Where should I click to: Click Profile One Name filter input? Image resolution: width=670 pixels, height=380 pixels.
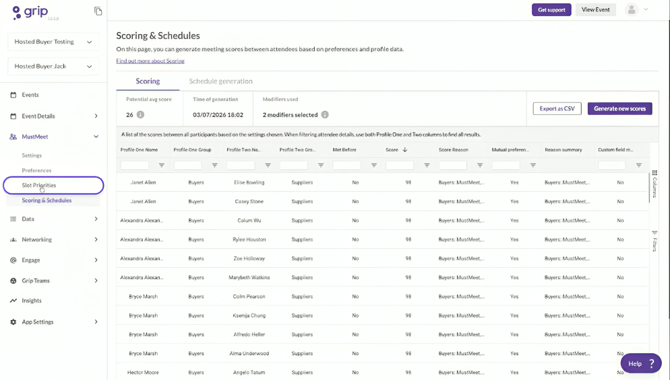(x=135, y=165)
